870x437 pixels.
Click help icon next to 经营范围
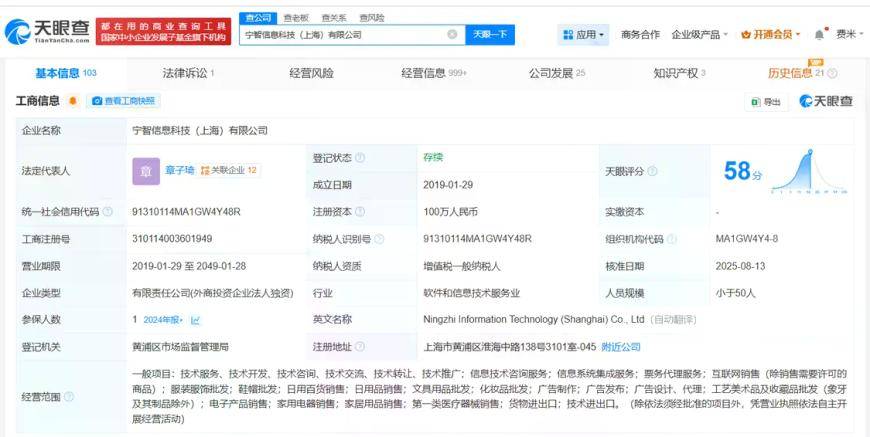pos(69,397)
